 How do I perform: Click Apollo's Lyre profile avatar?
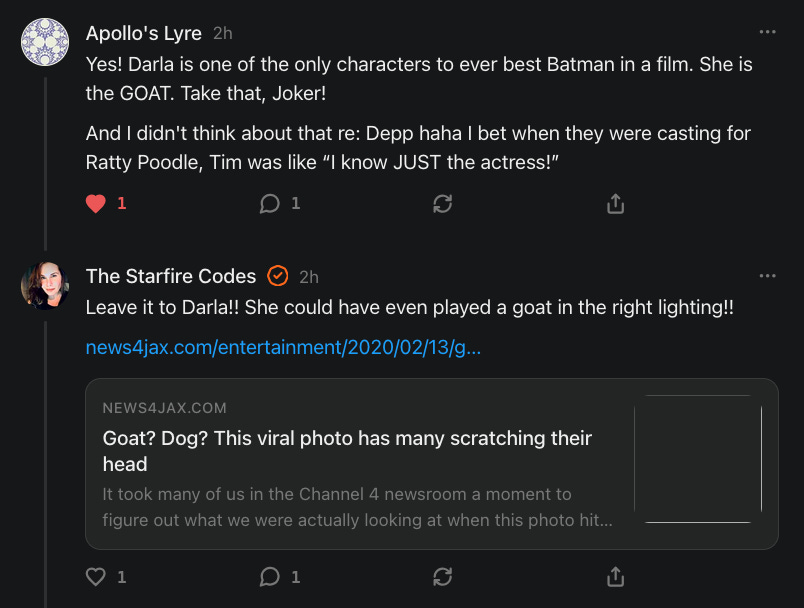[x=45, y=43]
